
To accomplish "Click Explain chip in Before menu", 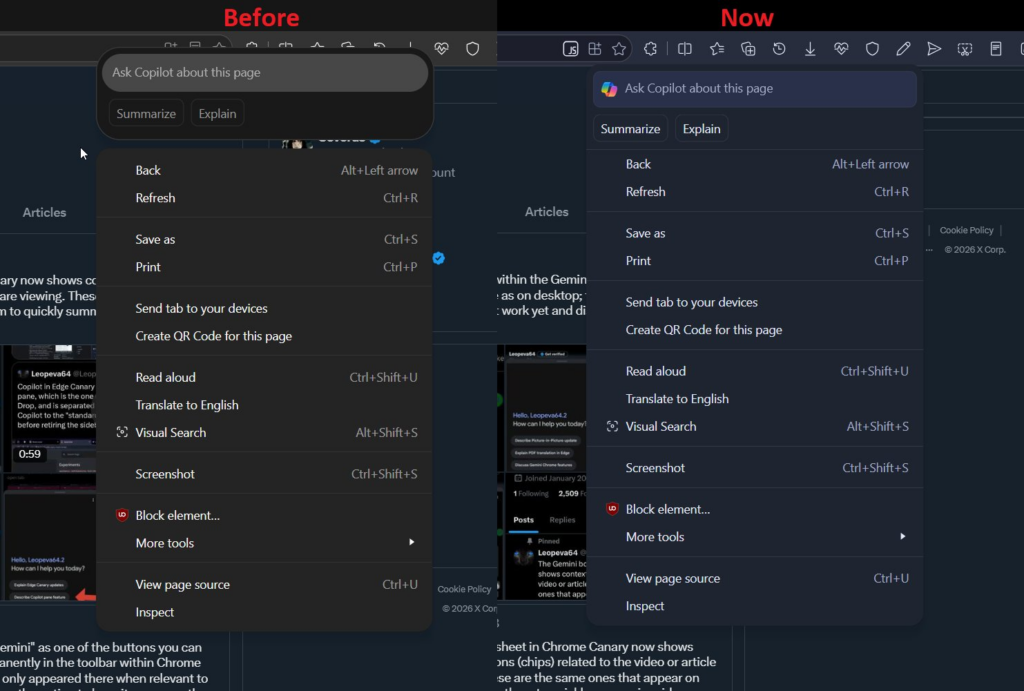I will pos(217,114).
